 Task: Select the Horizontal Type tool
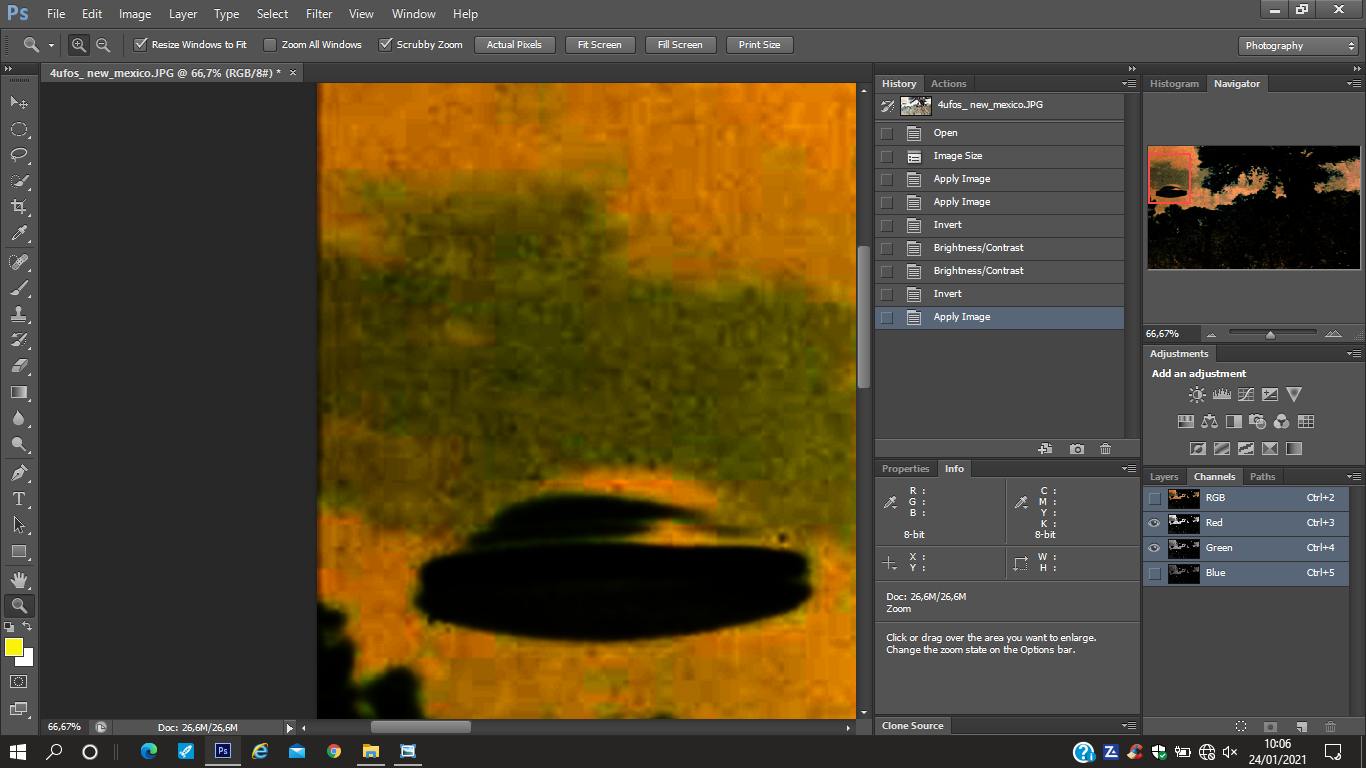(x=19, y=498)
